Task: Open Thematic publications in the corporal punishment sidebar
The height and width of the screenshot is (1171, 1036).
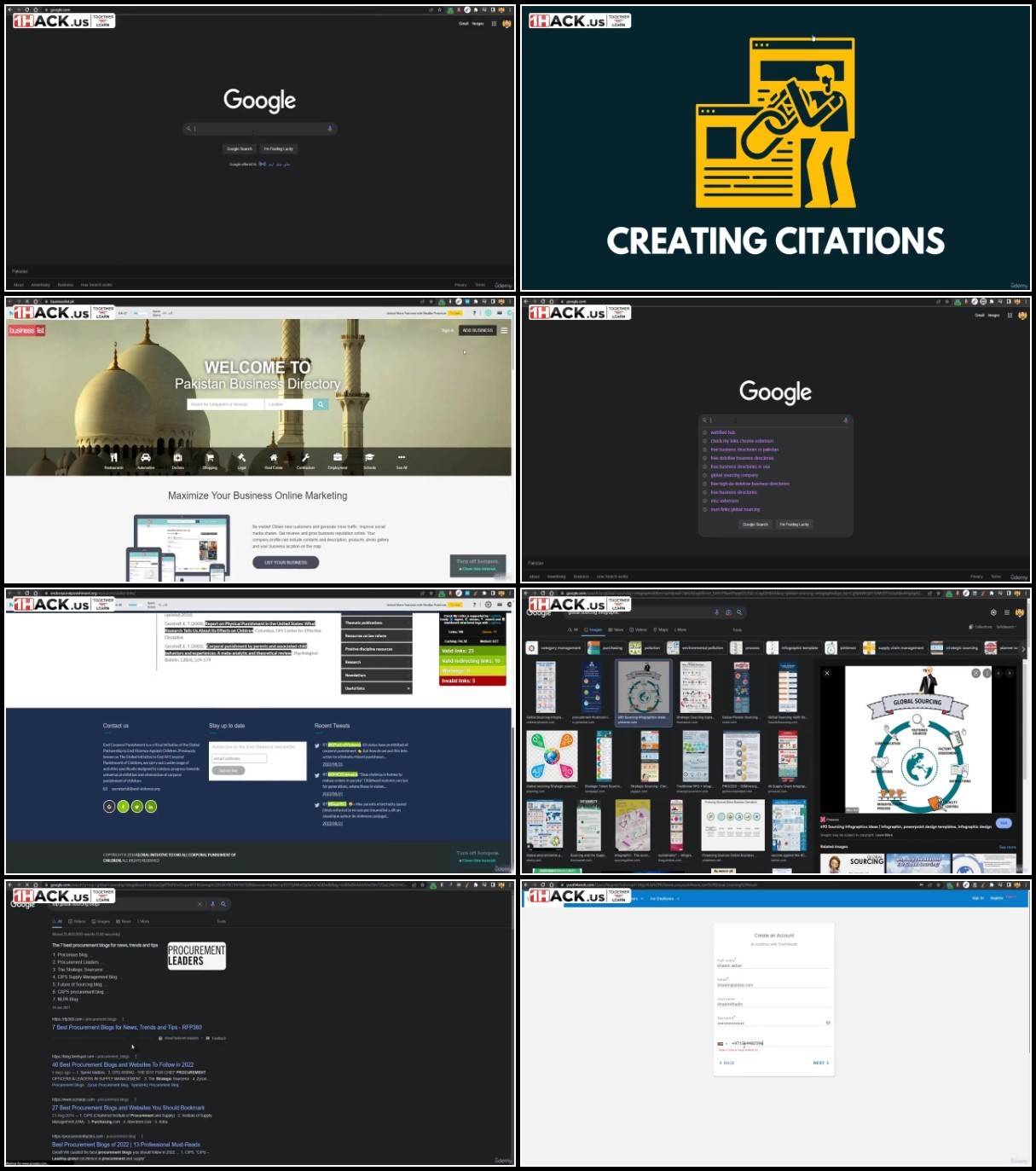Action: [x=377, y=623]
